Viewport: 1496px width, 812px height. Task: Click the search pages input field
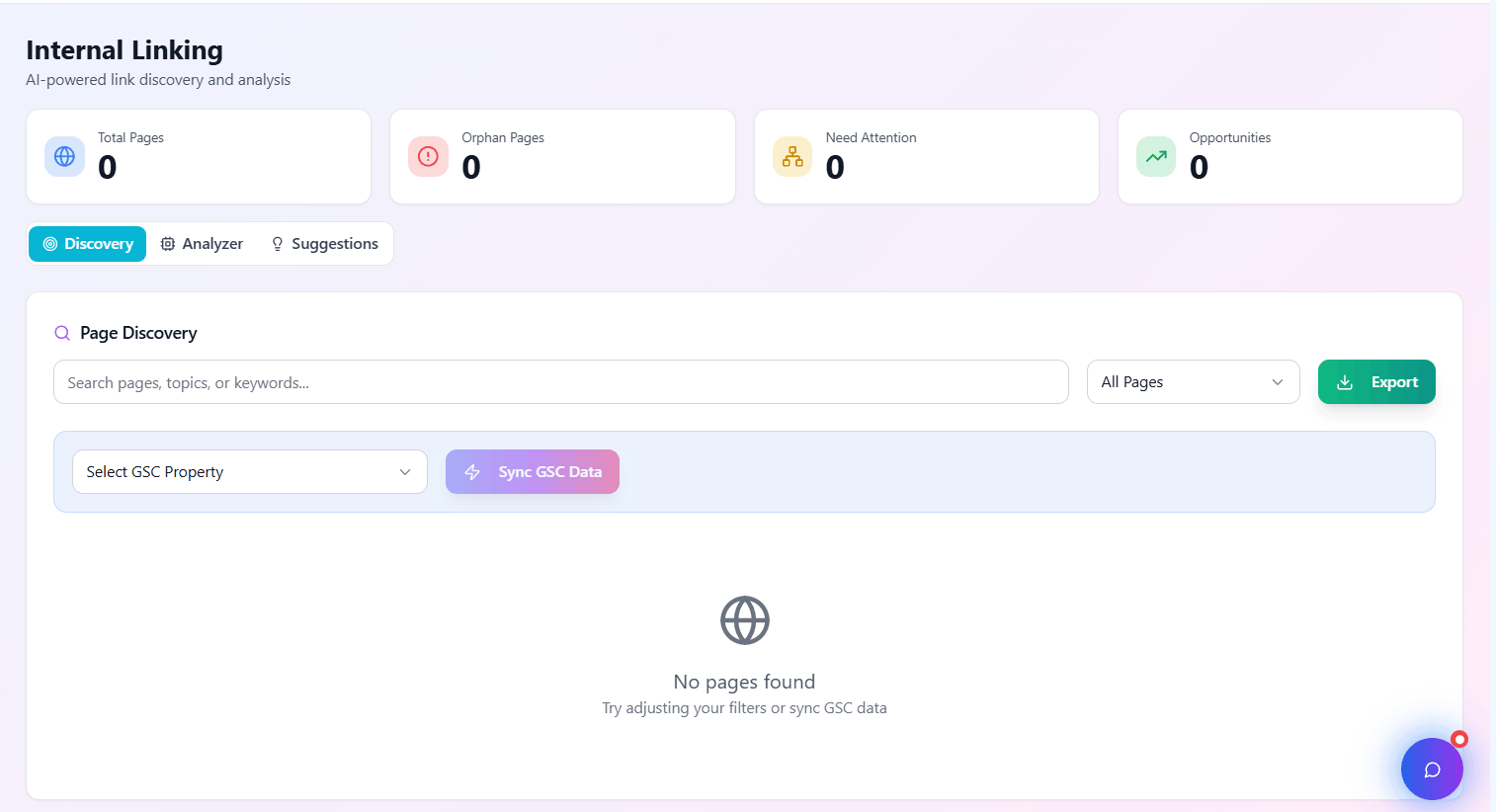[x=560, y=381]
